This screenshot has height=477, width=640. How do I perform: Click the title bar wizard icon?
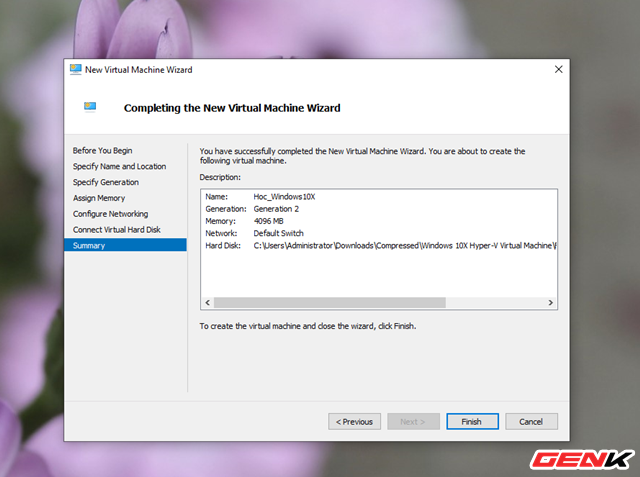pyautogui.click(x=76, y=69)
